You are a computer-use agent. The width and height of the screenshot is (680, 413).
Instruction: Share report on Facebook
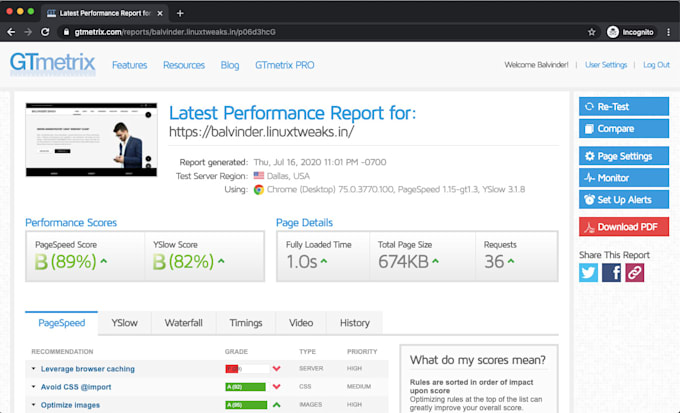(611, 273)
